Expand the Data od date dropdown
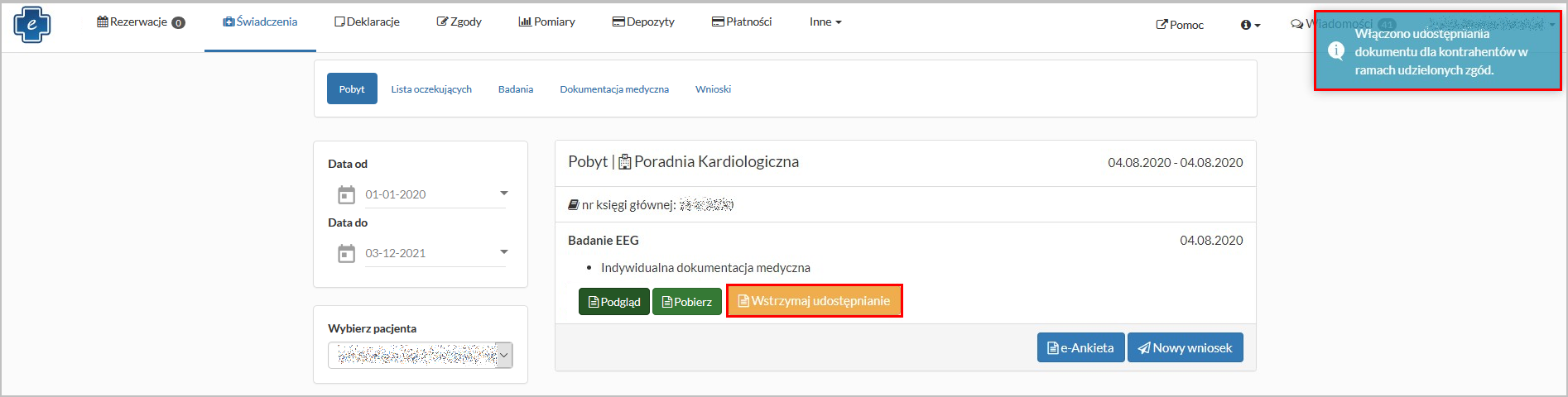Viewport: 1568px width, 397px height. coord(503,194)
